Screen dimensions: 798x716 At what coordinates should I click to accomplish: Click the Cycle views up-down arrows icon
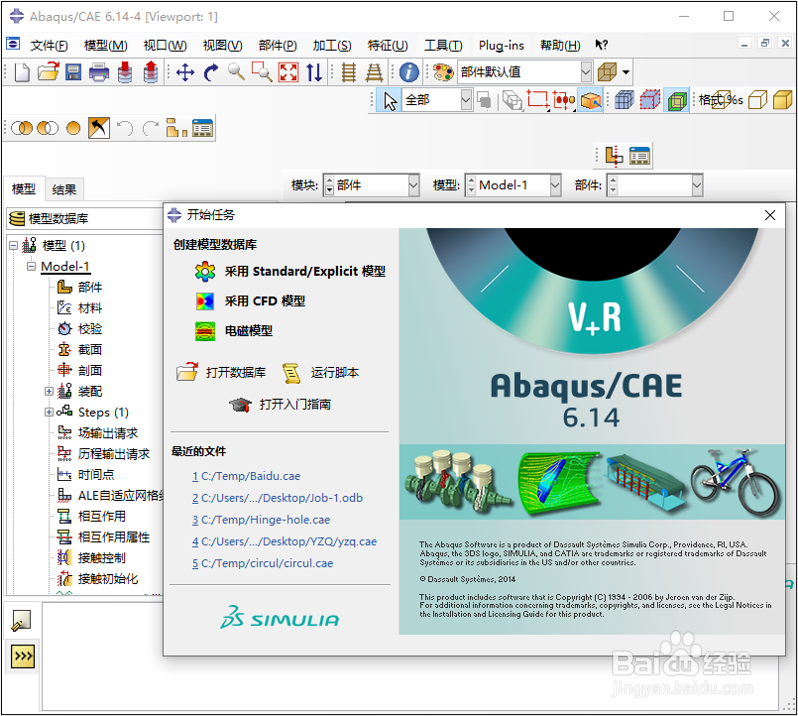[314, 72]
